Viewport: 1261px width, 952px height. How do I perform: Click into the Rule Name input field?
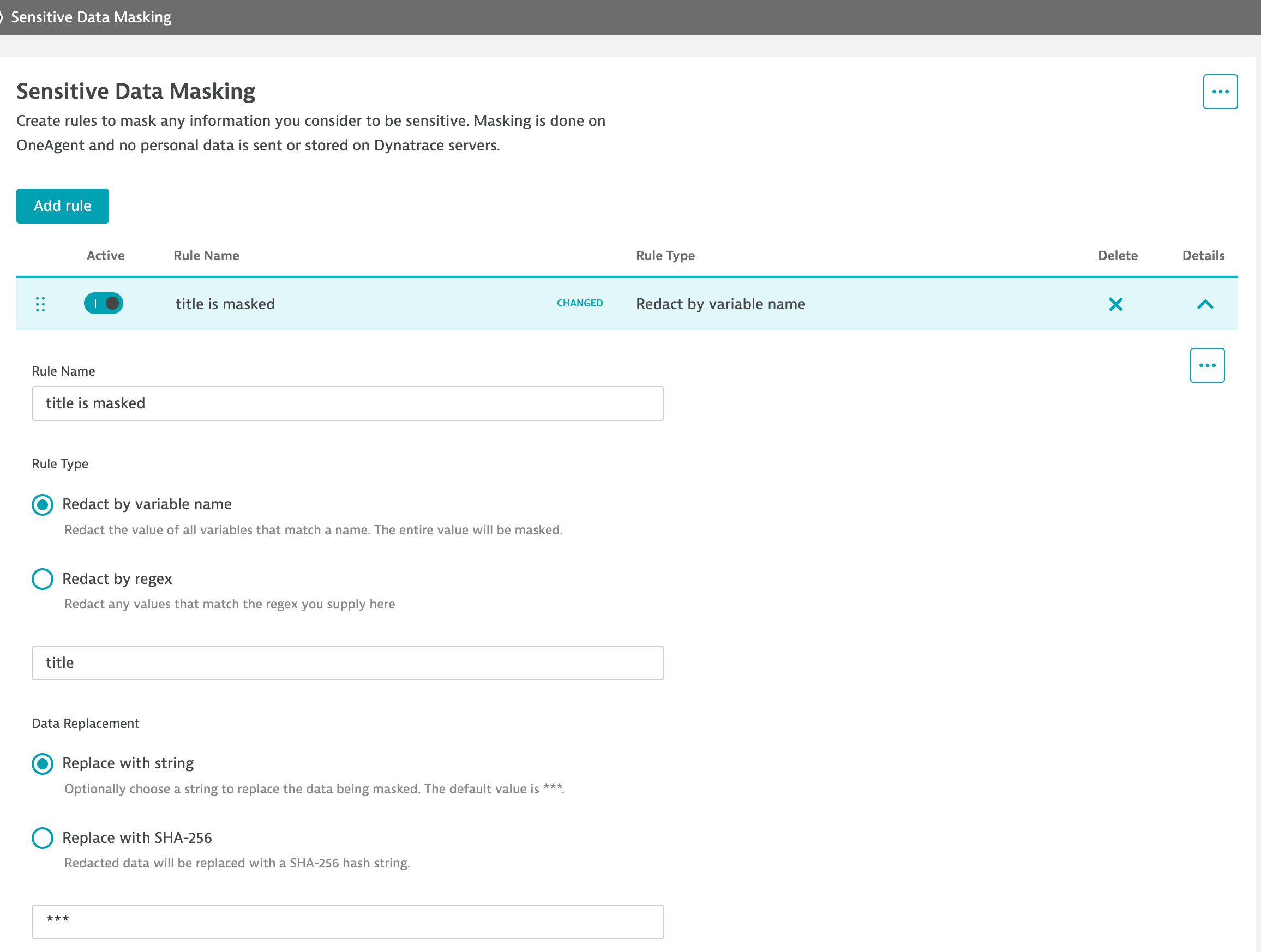click(x=347, y=403)
